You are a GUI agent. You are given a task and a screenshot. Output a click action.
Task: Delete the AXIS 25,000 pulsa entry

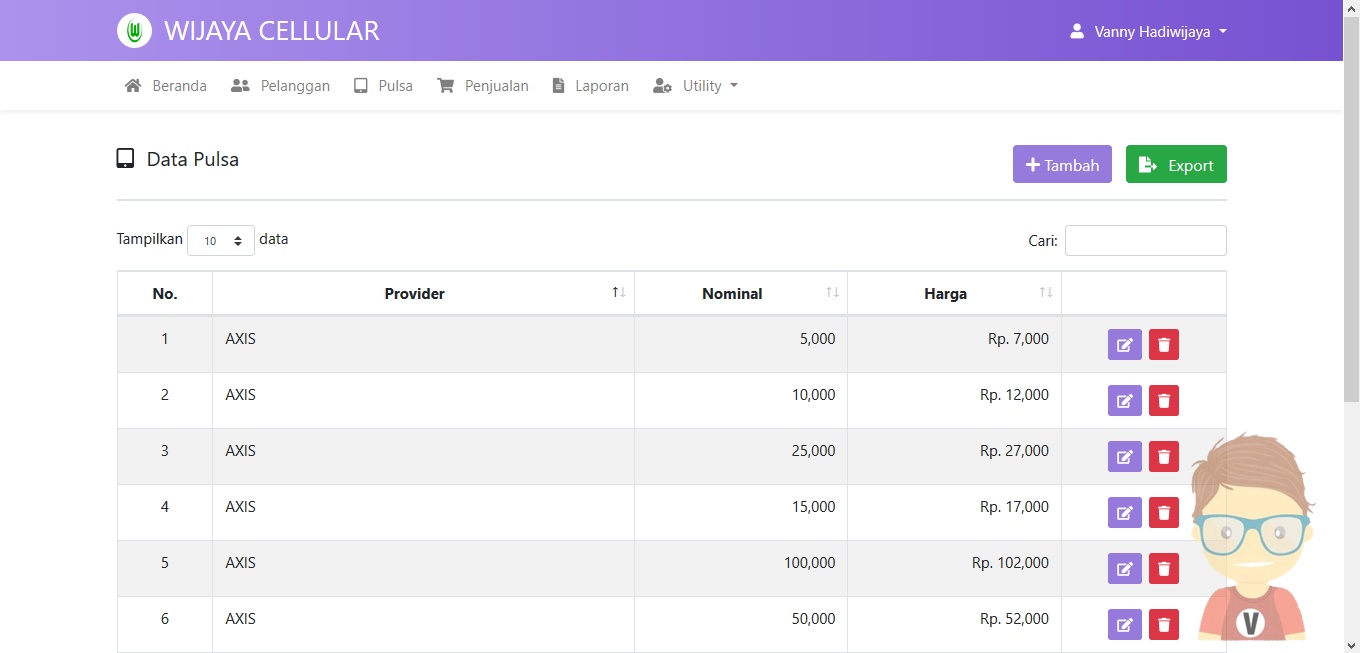click(1163, 457)
